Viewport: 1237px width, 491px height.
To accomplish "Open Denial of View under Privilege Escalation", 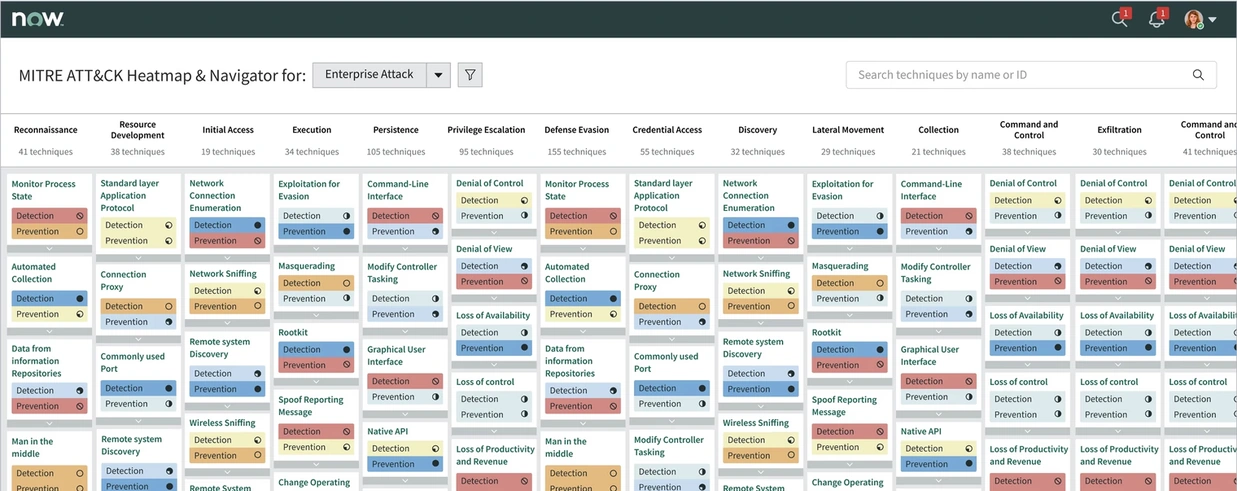I will 484,249.
